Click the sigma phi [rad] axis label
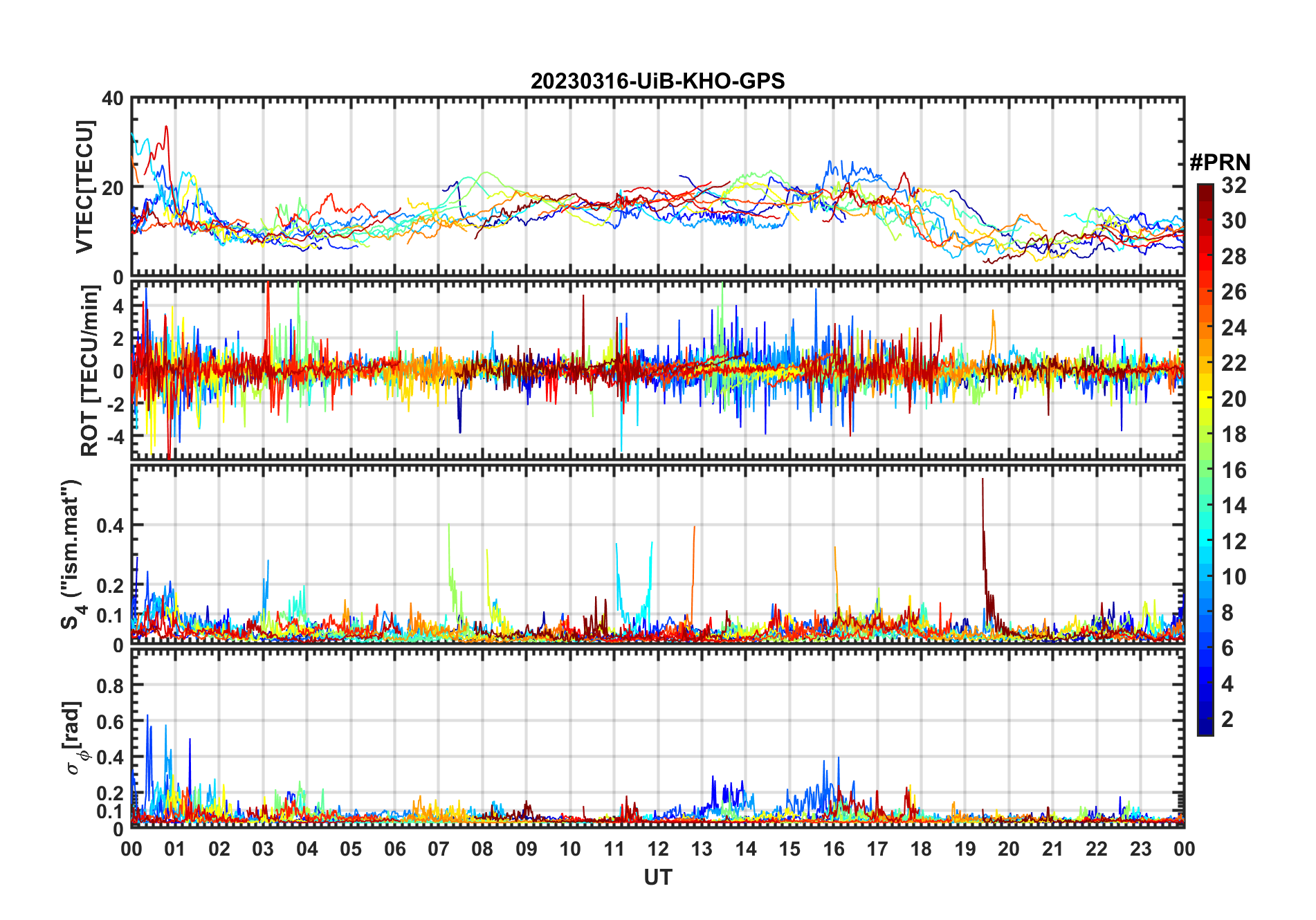Viewport: 1316px width, 920px height. coord(75,737)
